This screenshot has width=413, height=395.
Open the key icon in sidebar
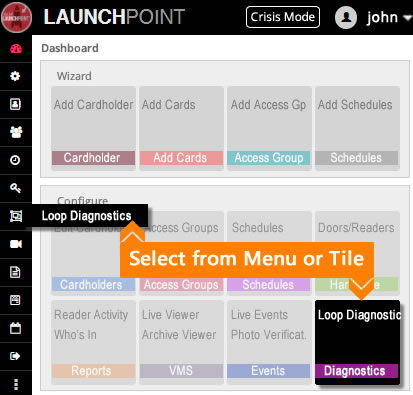(x=15, y=188)
